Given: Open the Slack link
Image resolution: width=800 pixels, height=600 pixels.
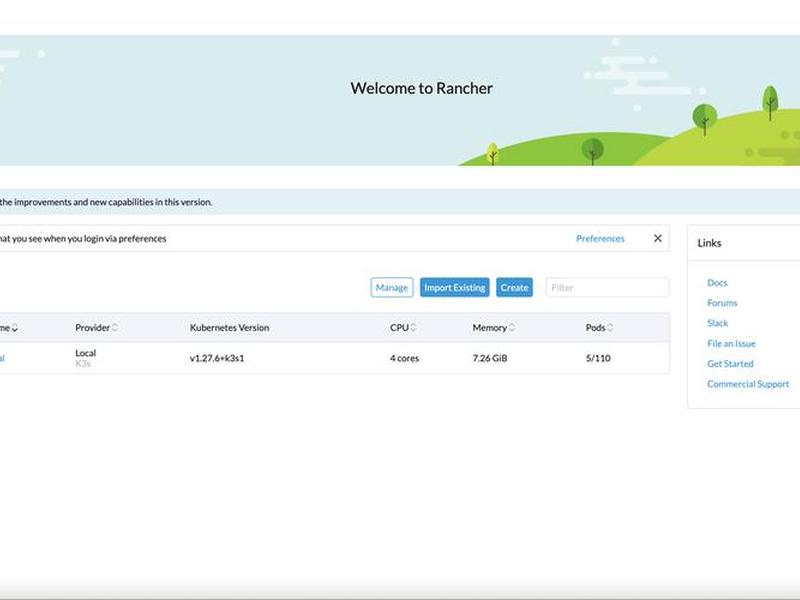Looking at the screenshot, I should 717,323.
